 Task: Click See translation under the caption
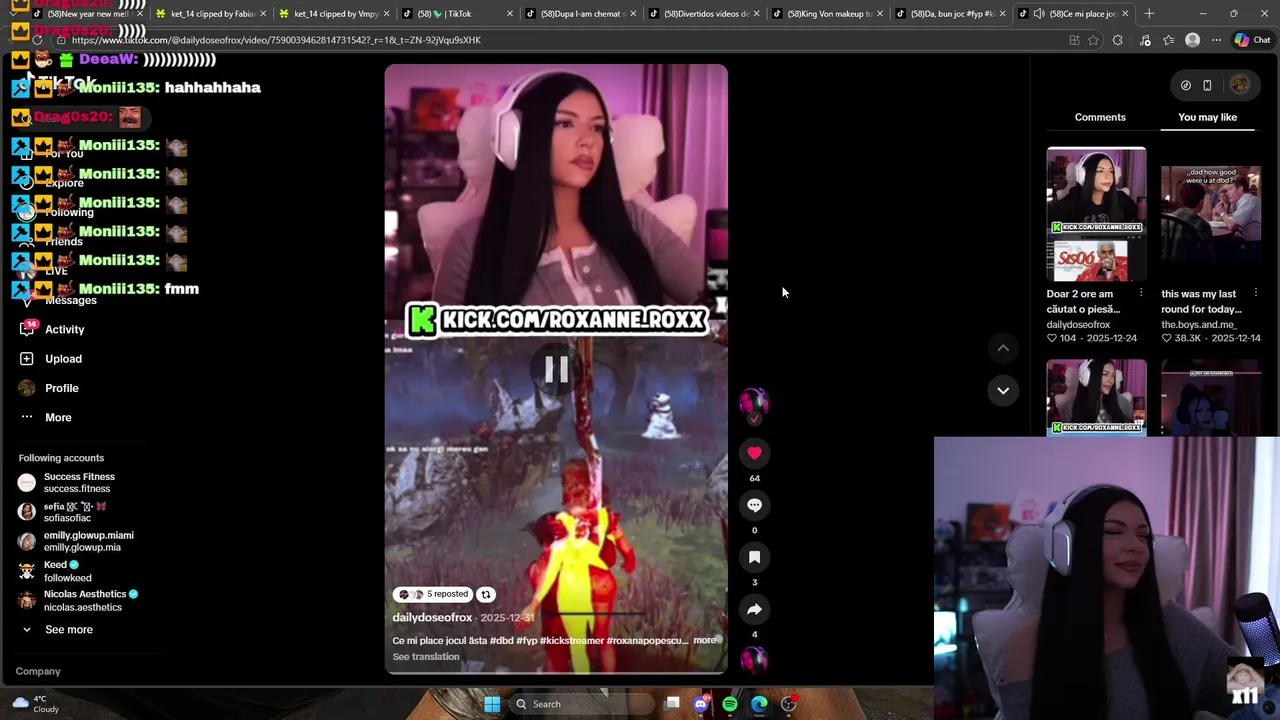pos(426,657)
